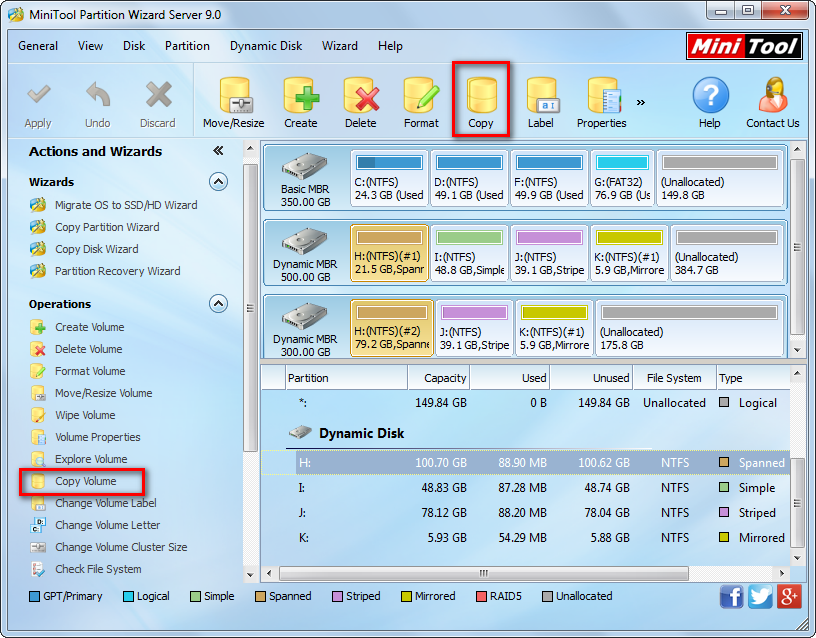
Task: Select the Basic MBR 350.00 GB disk icon
Action: coord(304,167)
